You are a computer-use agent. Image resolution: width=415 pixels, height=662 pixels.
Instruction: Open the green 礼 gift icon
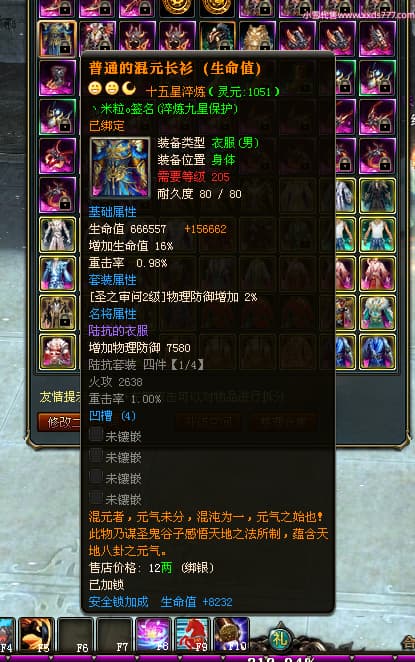click(280, 638)
